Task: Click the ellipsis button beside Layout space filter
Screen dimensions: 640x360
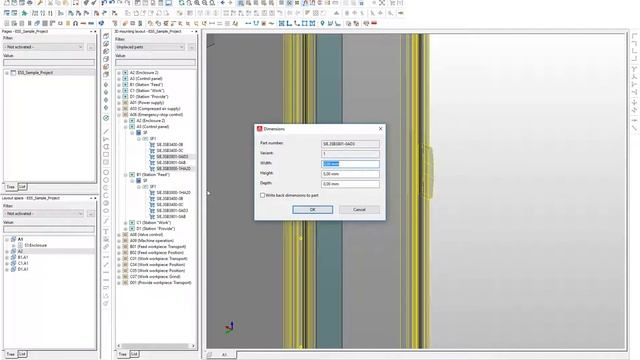Action: 91,213
